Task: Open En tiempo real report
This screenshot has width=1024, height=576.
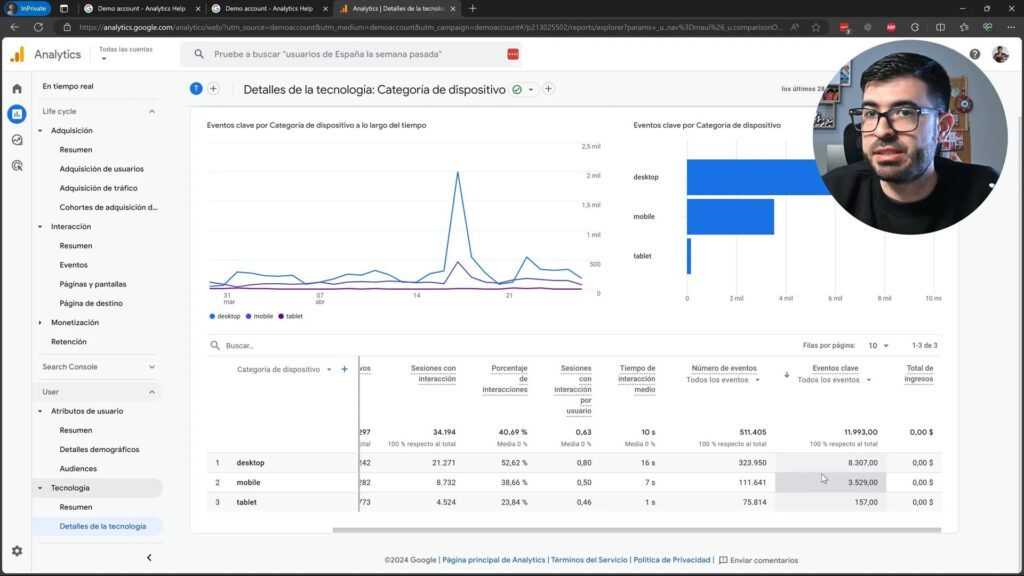Action: 68,86
